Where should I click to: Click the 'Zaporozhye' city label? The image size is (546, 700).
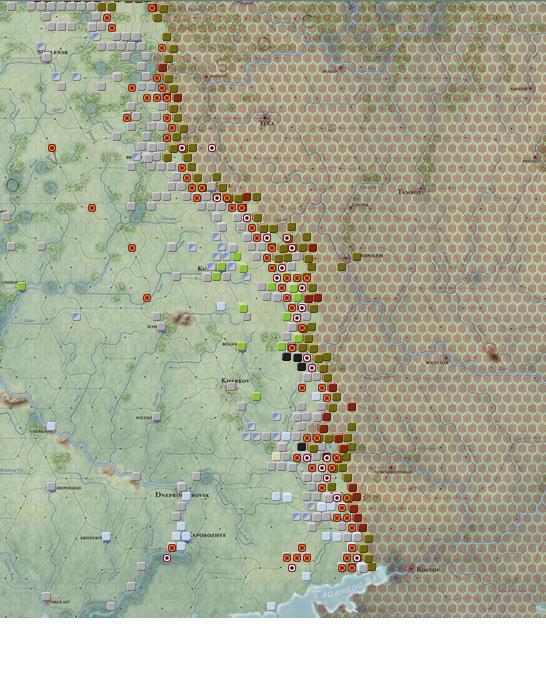click(208, 535)
